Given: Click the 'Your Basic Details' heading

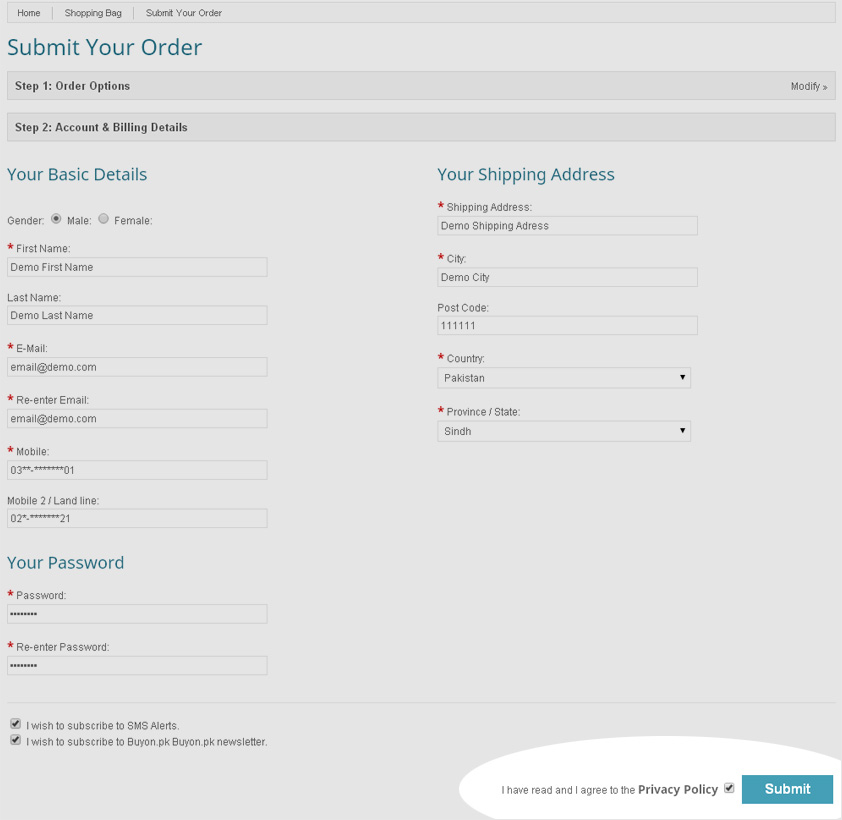Looking at the screenshot, I should pyautogui.click(x=77, y=175).
